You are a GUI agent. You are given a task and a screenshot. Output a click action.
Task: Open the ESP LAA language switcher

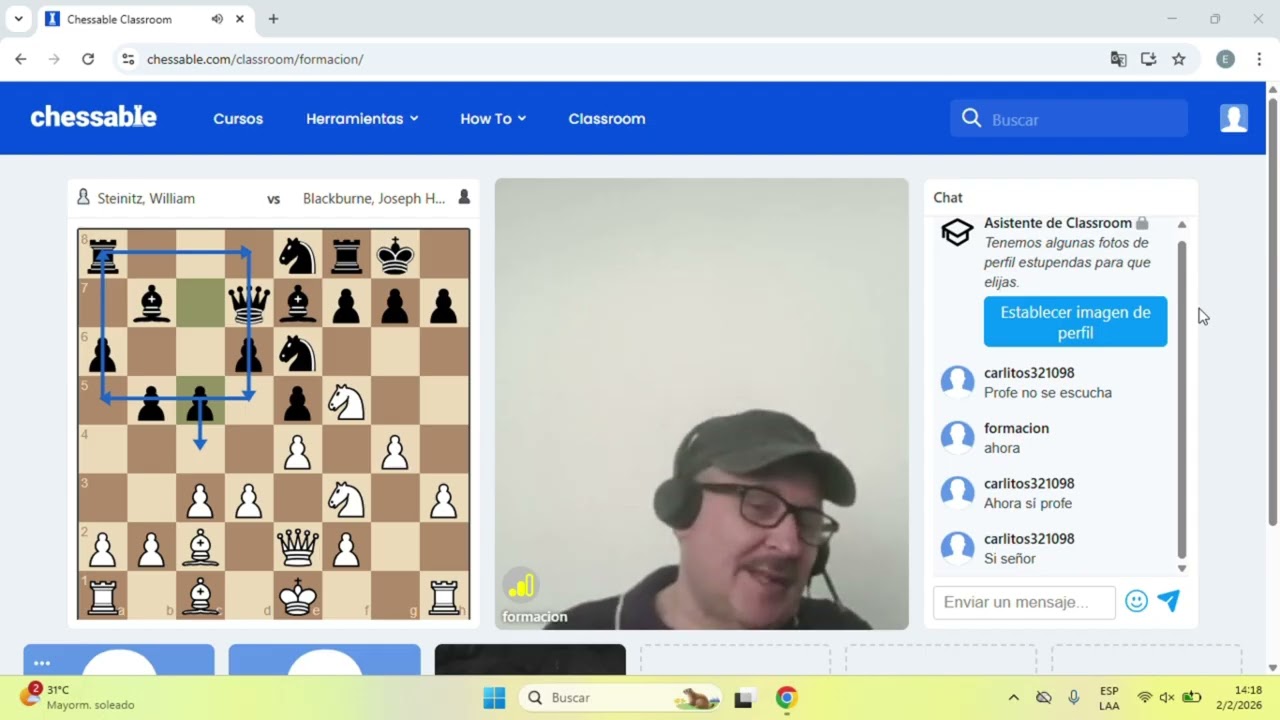pos(1109,698)
